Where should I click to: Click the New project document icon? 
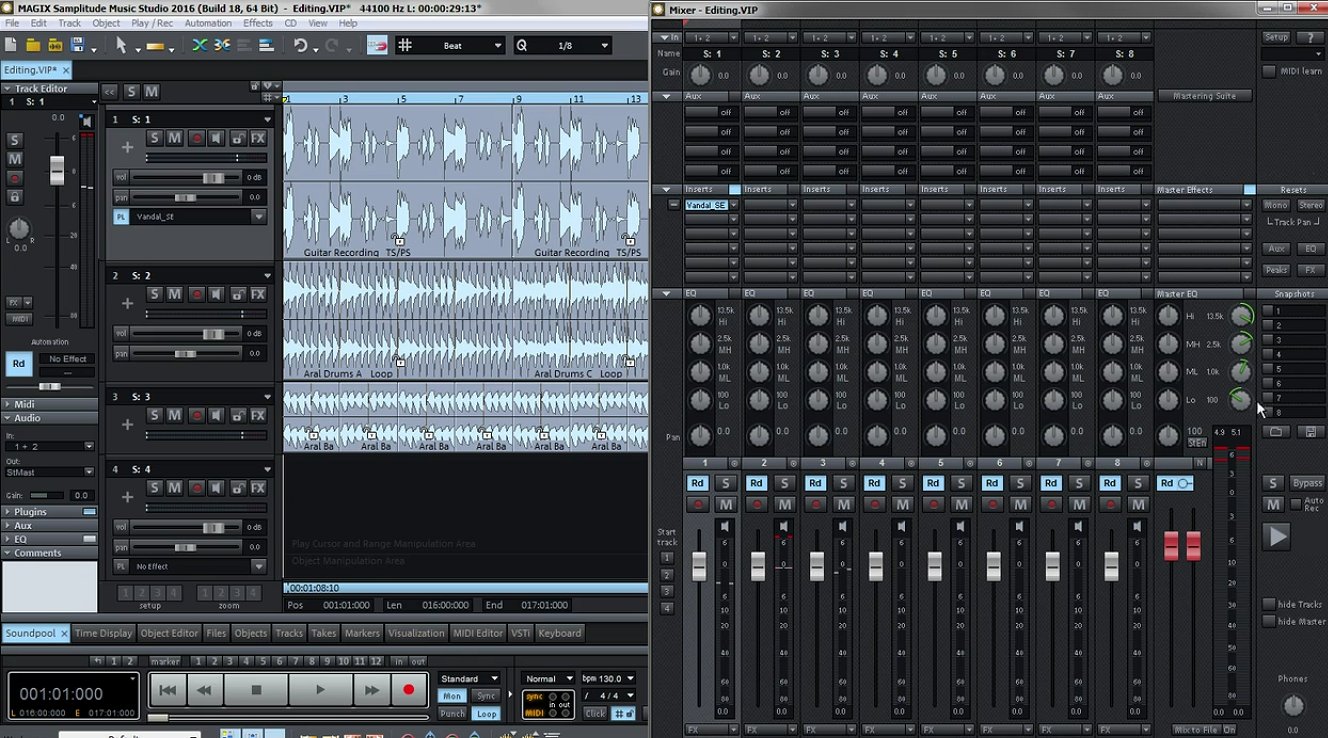coord(11,45)
